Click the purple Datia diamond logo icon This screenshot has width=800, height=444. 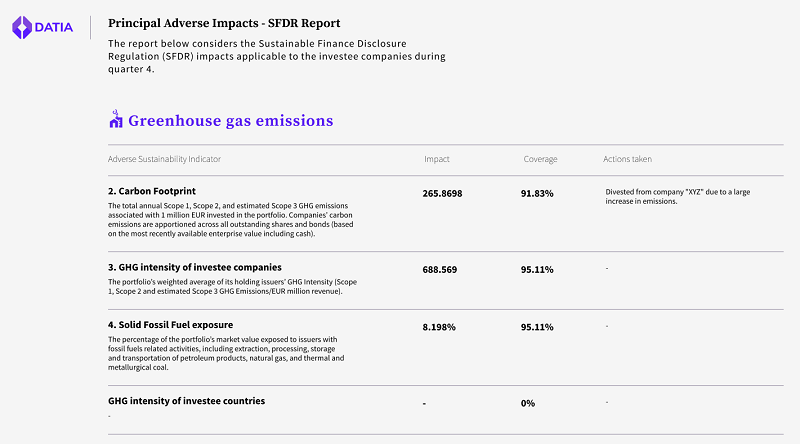point(22,28)
